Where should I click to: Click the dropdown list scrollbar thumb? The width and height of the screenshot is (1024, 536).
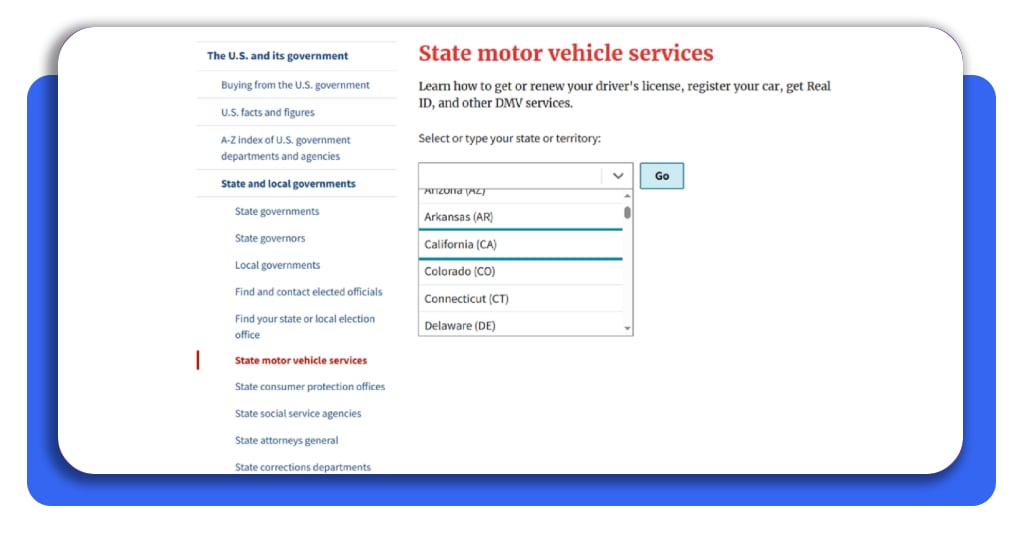[x=628, y=212]
